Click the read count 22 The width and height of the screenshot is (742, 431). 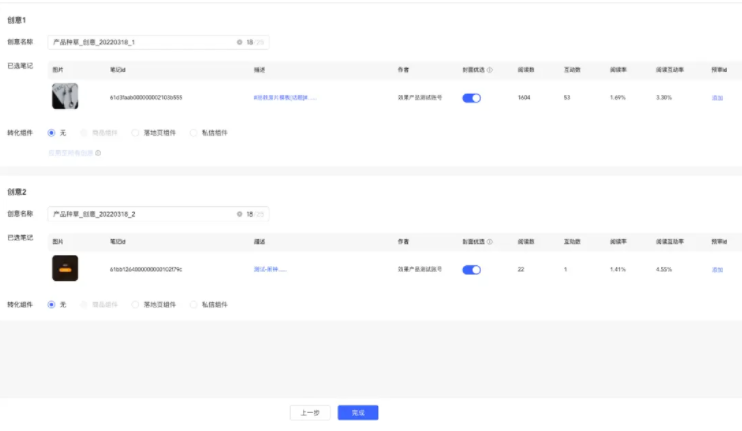click(x=521, y=269)
